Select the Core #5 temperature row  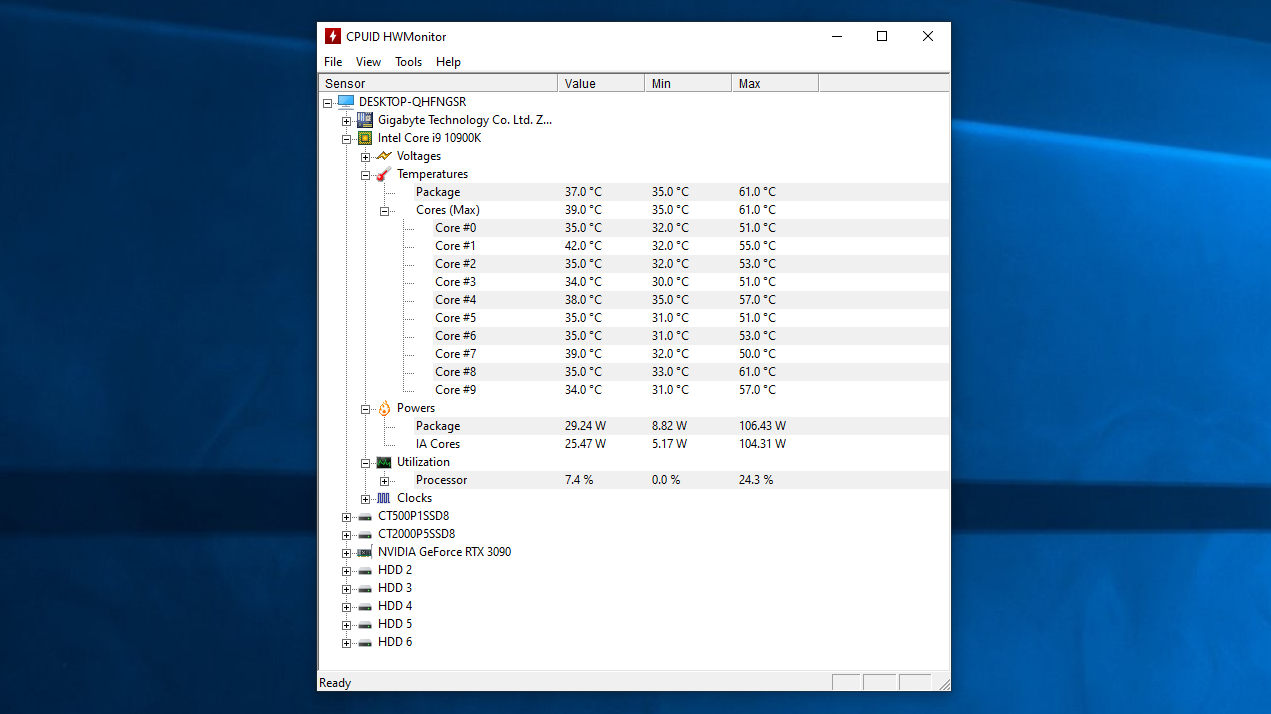coord(455,317)
